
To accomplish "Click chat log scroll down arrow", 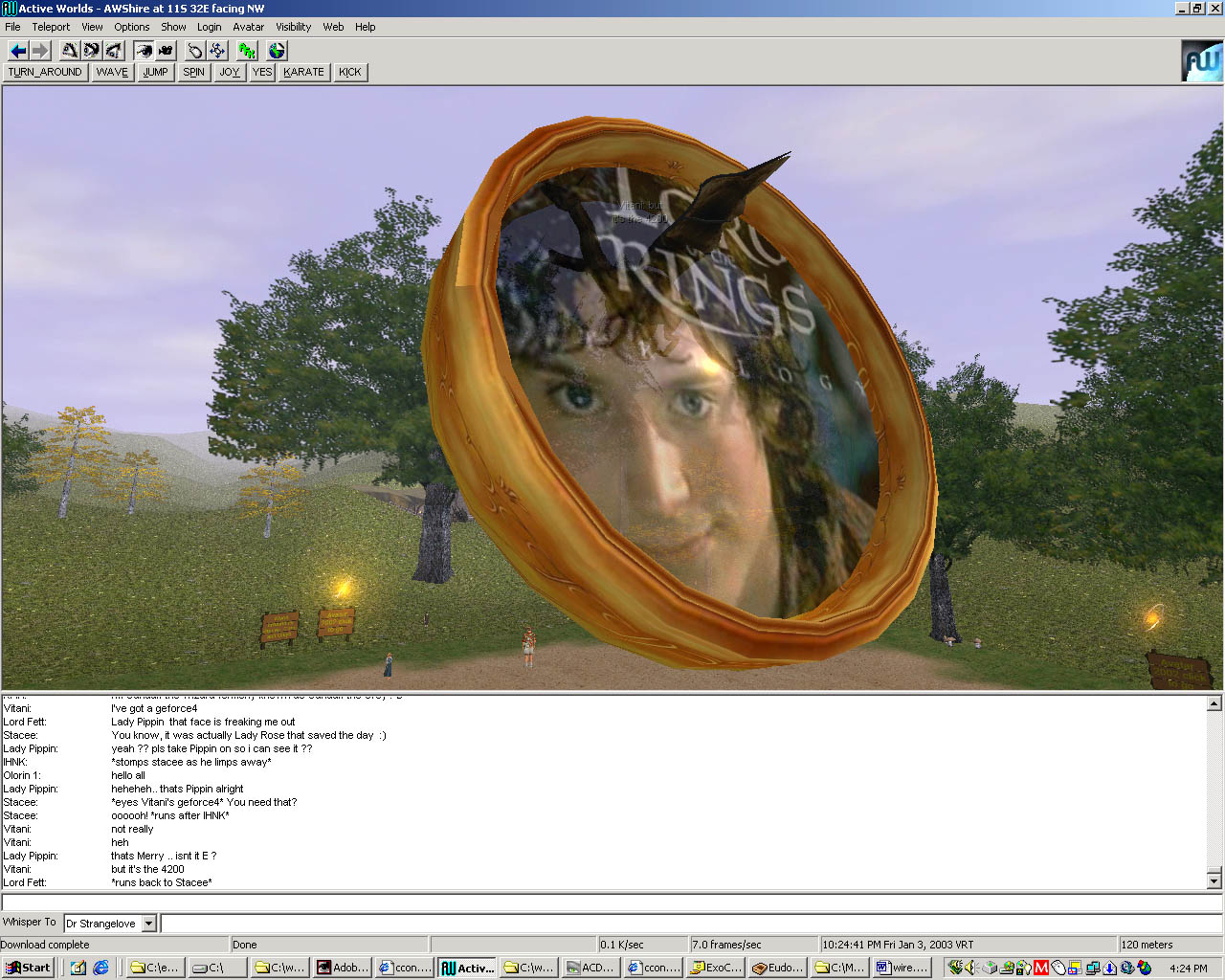I will pos(1214,880).
